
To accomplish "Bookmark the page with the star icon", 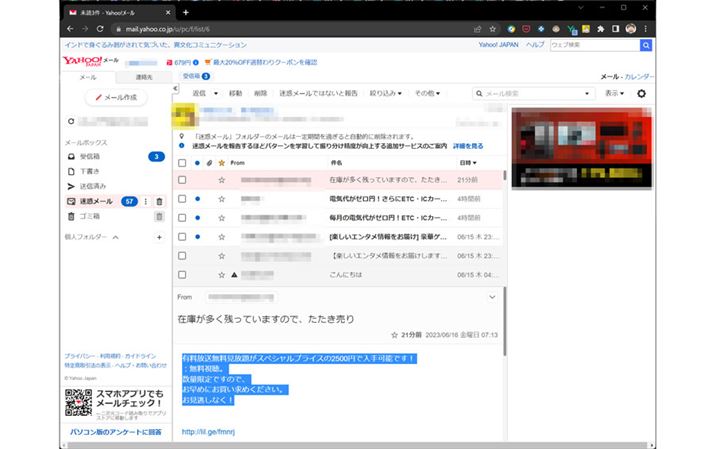I will coord(494,30).
